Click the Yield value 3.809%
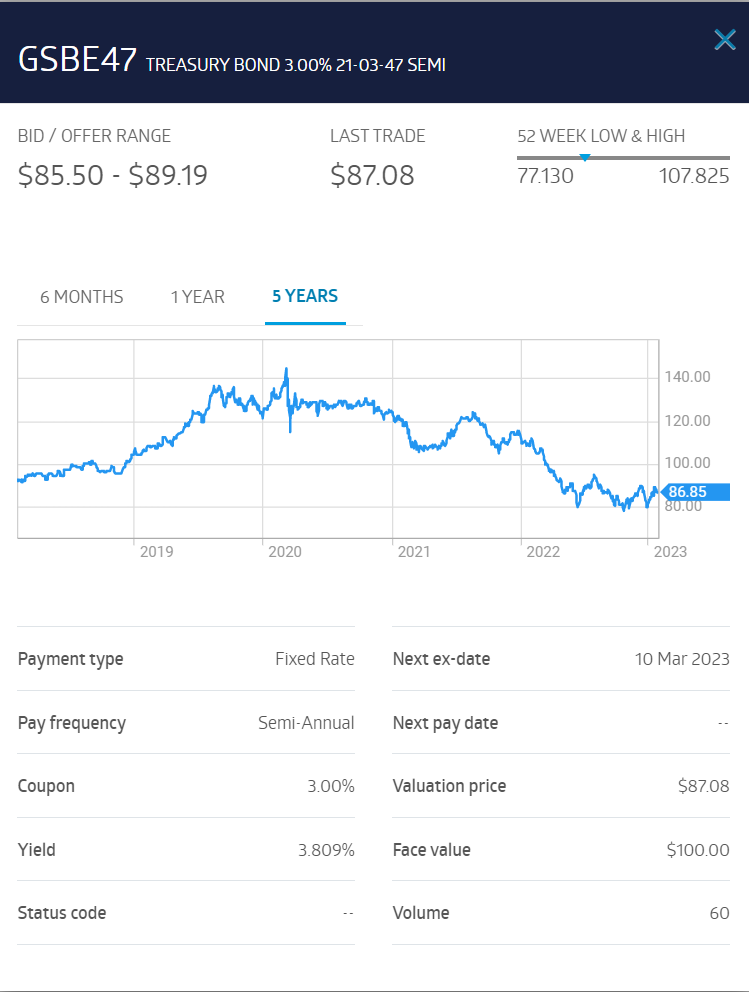 (326, 850)
